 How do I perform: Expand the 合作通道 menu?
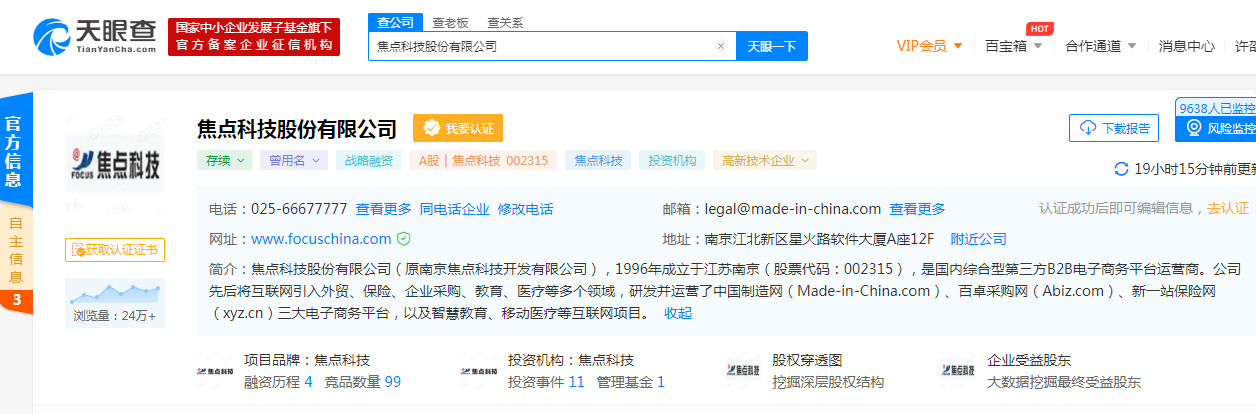pos(1100,46)
